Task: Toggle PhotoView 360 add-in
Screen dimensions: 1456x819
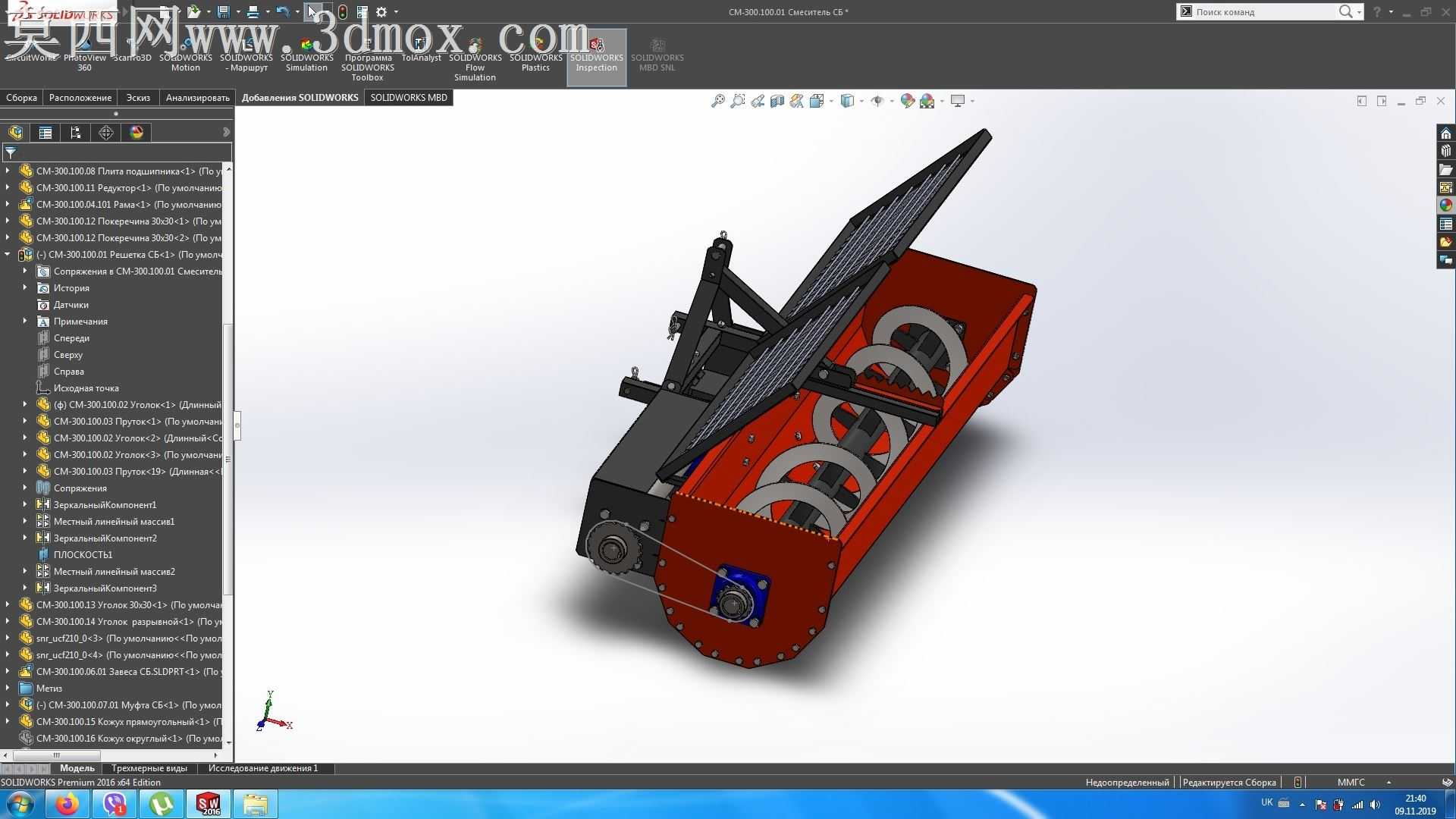Action: [85, 57]
